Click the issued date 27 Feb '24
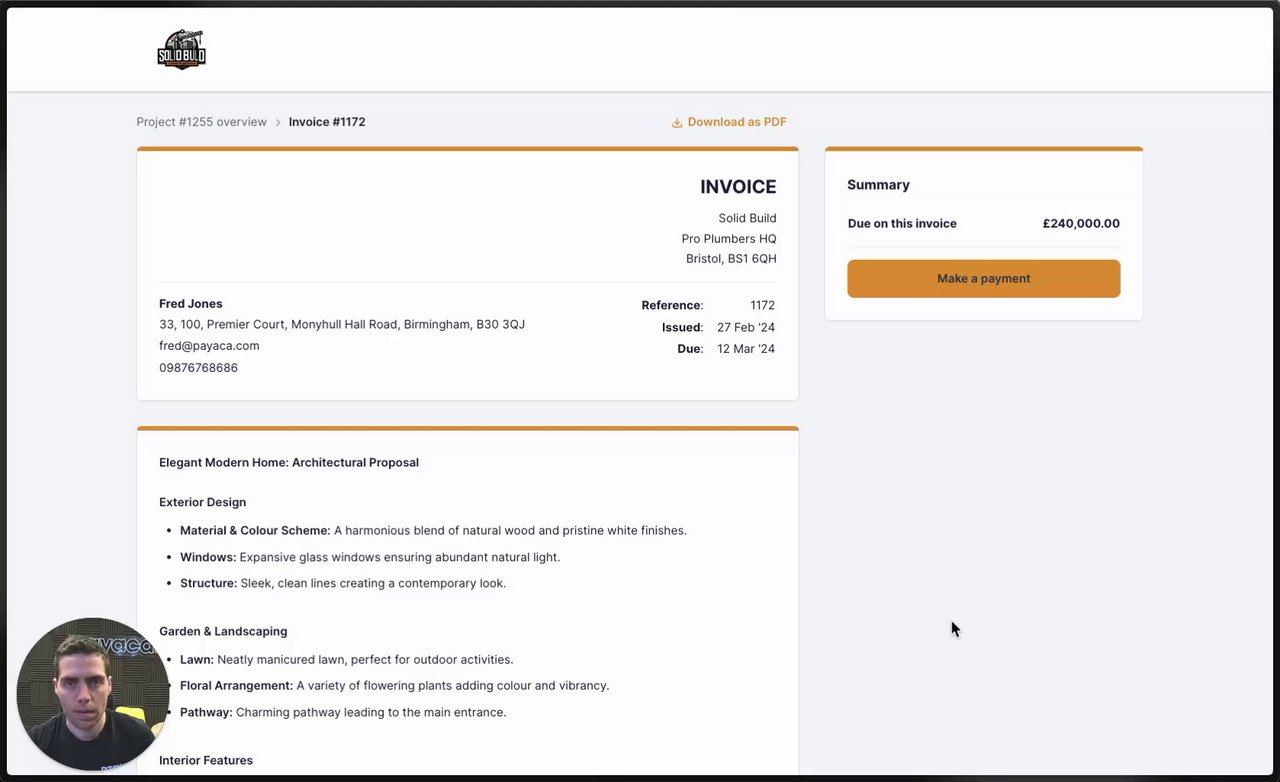The image size is (1280, 782). [746, 327]
